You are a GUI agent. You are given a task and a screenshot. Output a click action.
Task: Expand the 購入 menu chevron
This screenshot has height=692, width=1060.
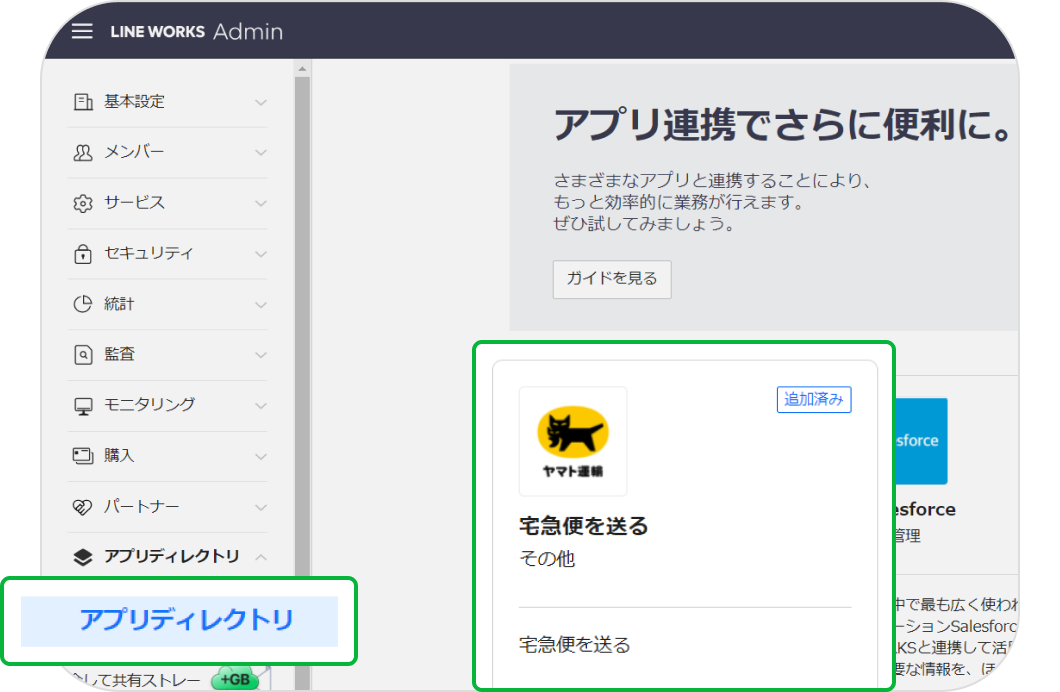(261, 456)
